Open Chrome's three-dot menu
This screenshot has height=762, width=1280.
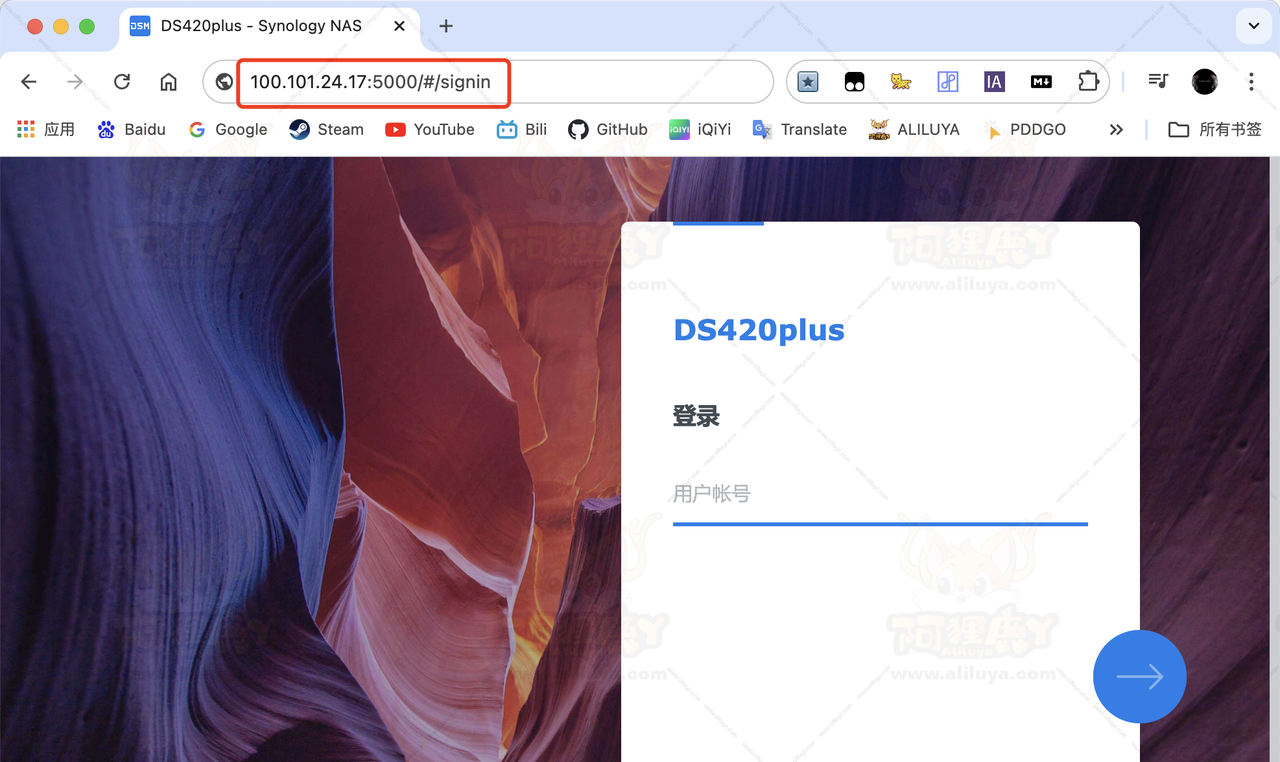coord(1251,82)
